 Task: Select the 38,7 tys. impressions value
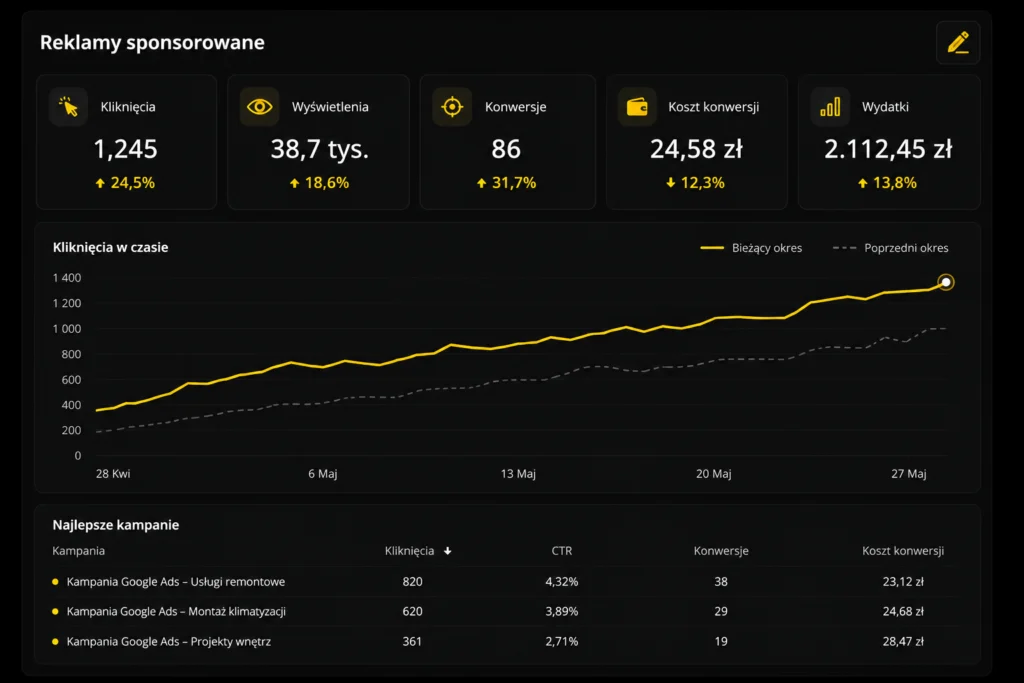point(319,150)
